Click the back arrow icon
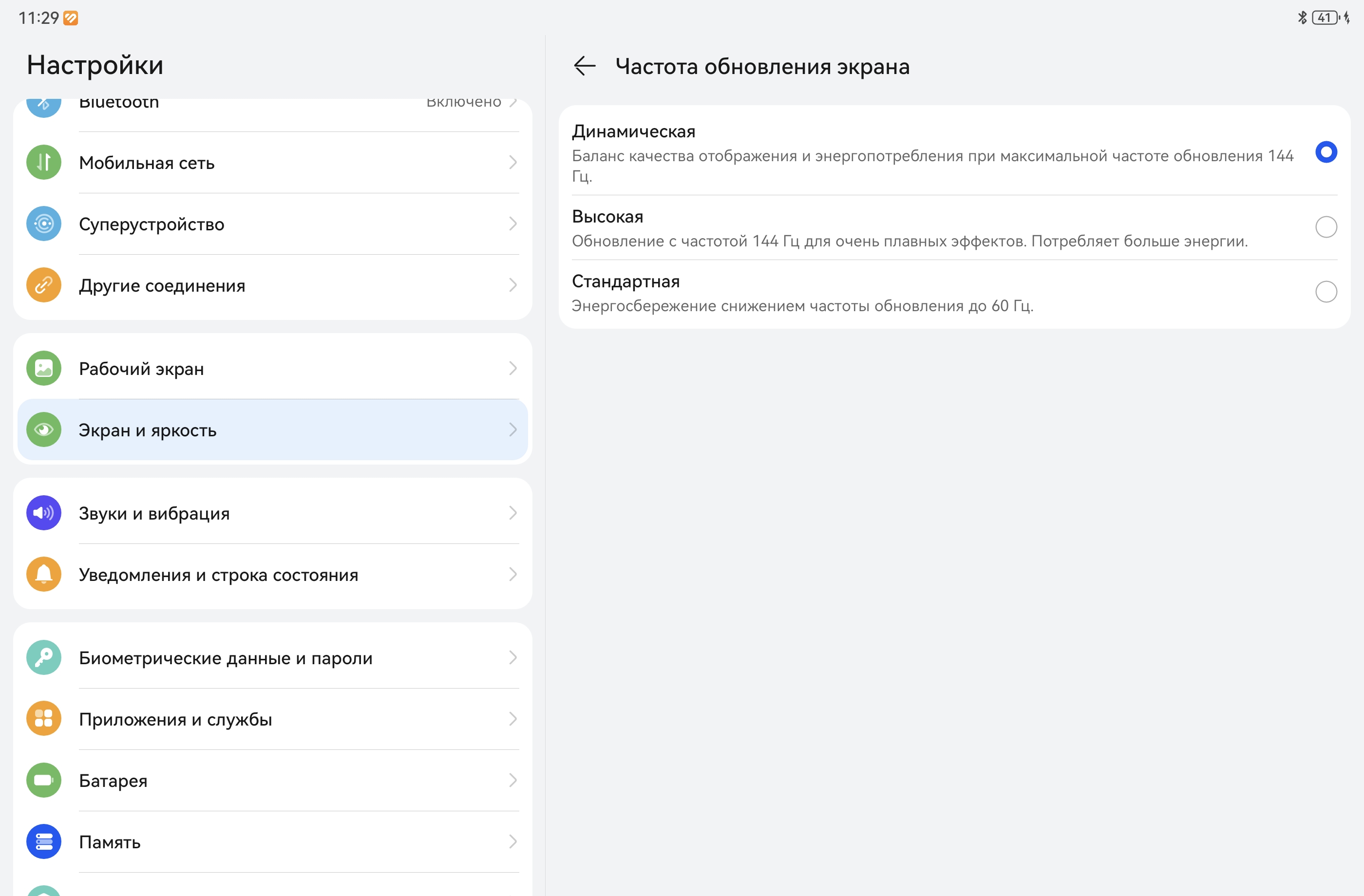 [584, 66]
